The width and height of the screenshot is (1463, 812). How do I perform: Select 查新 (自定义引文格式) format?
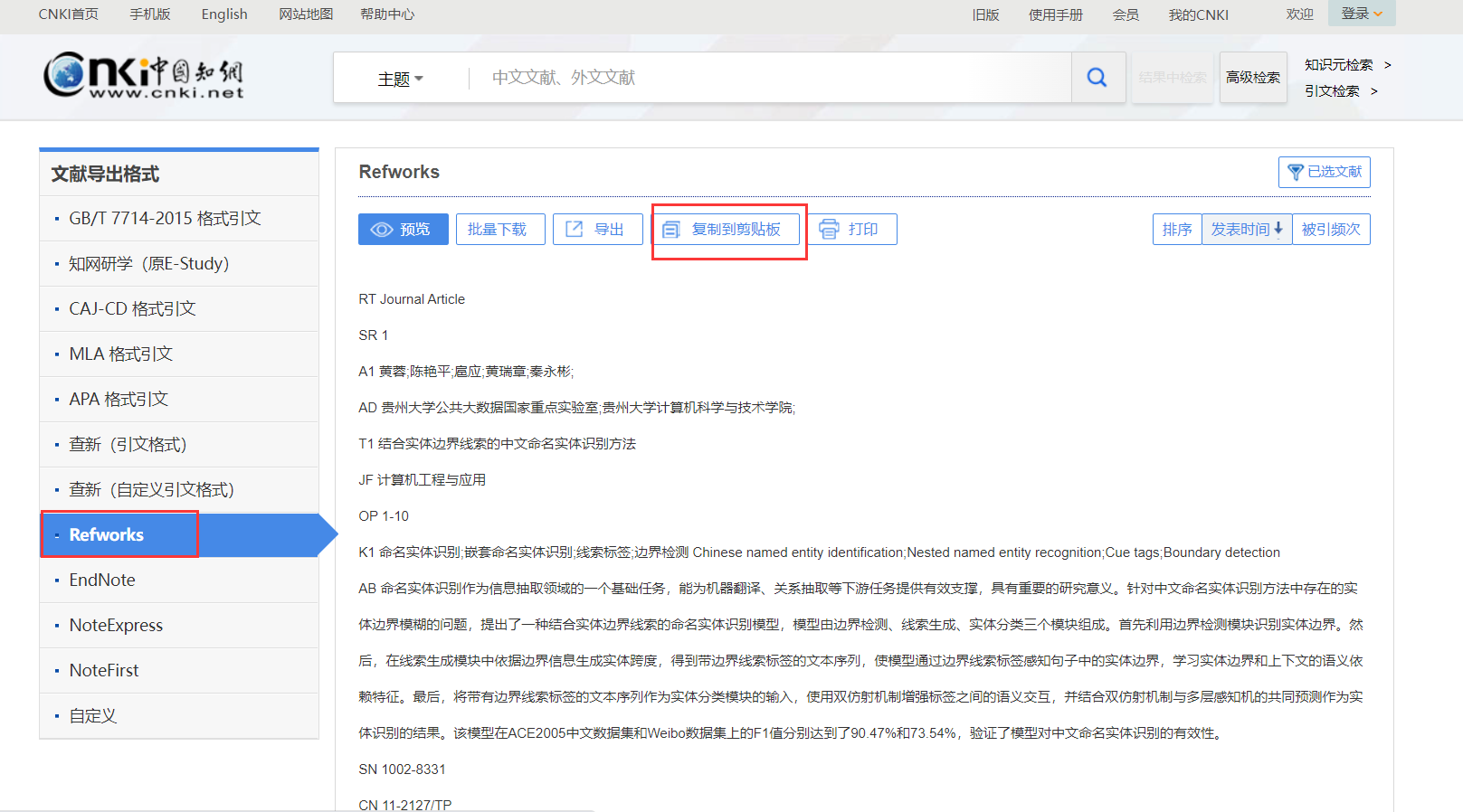[179, 490]
